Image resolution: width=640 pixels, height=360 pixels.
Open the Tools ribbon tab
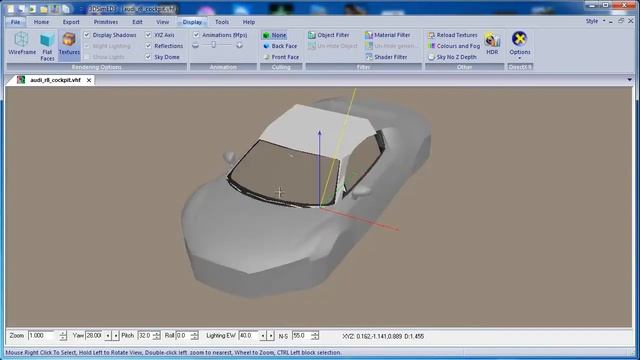tap(222, 22)
